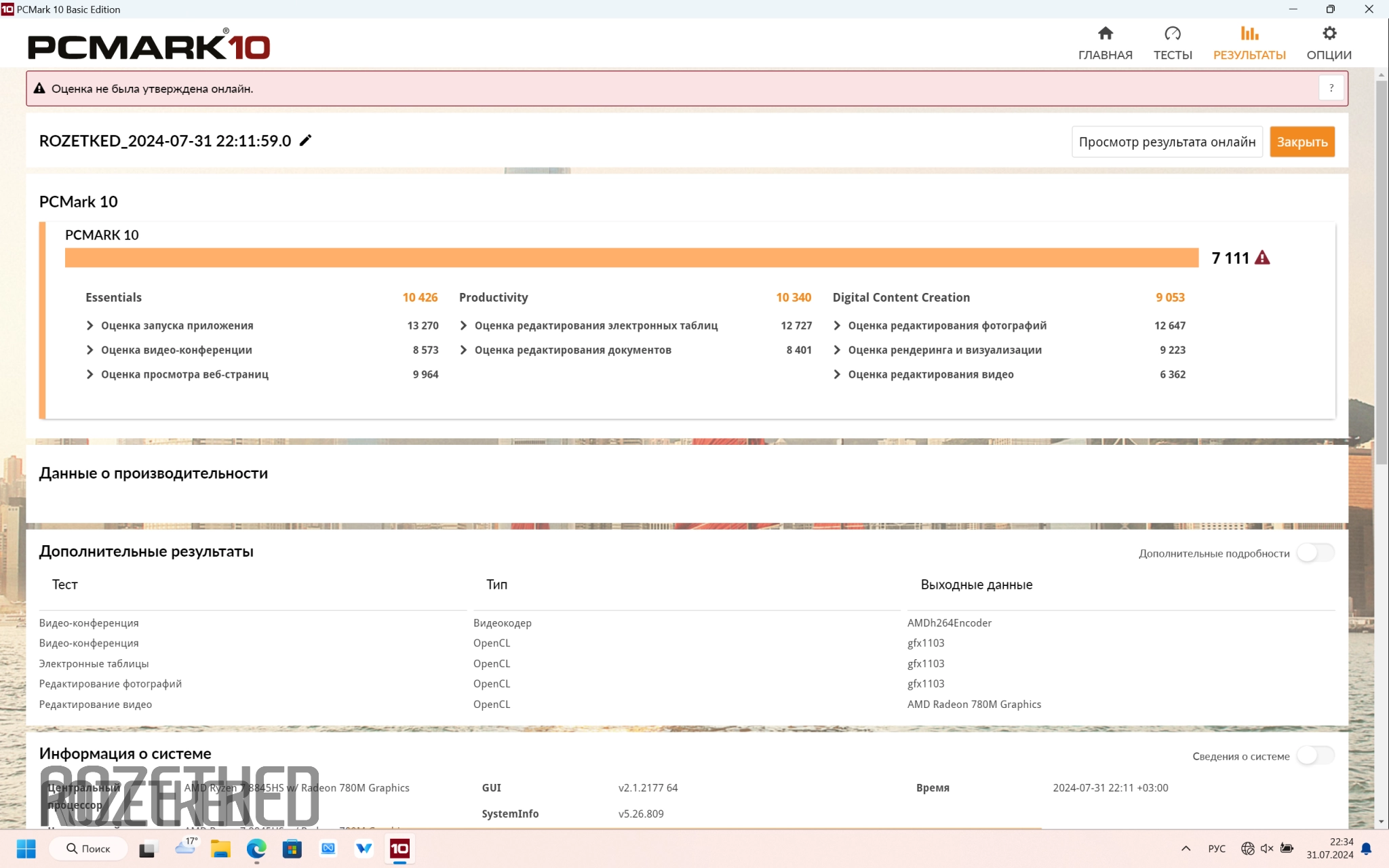This screenshot has width=1389, height=868.
Task: Expand Оценка запуска приложения row
Action: click(x=90, y=325)
